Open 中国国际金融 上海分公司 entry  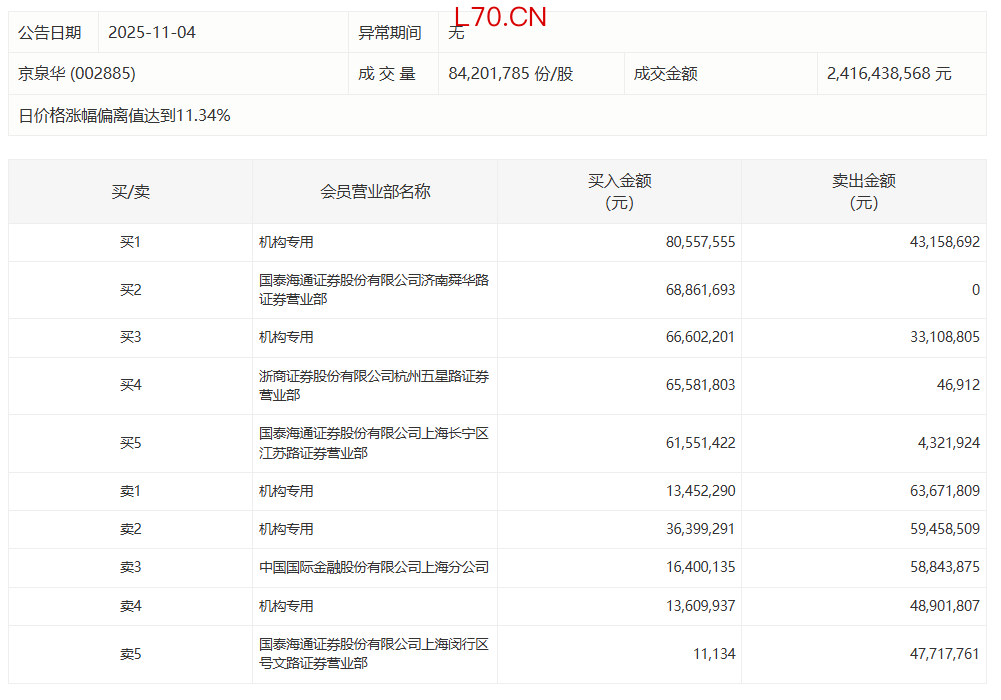[373, 567]
